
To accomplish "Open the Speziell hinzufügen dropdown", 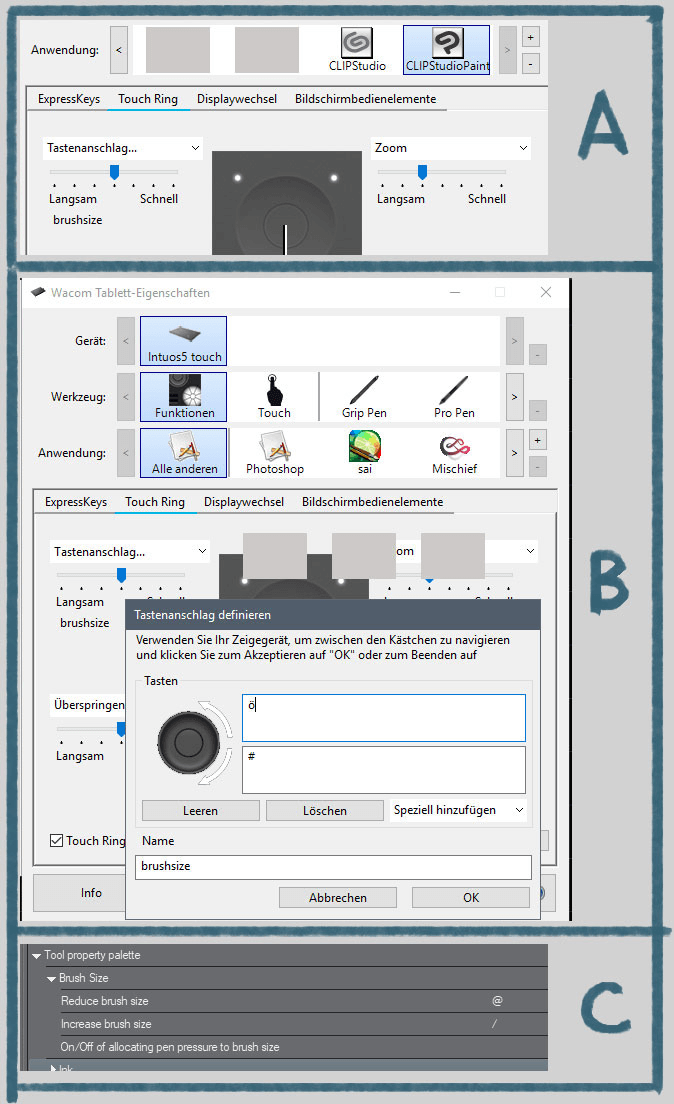I will pyautogui.click(x=459, y=810).
